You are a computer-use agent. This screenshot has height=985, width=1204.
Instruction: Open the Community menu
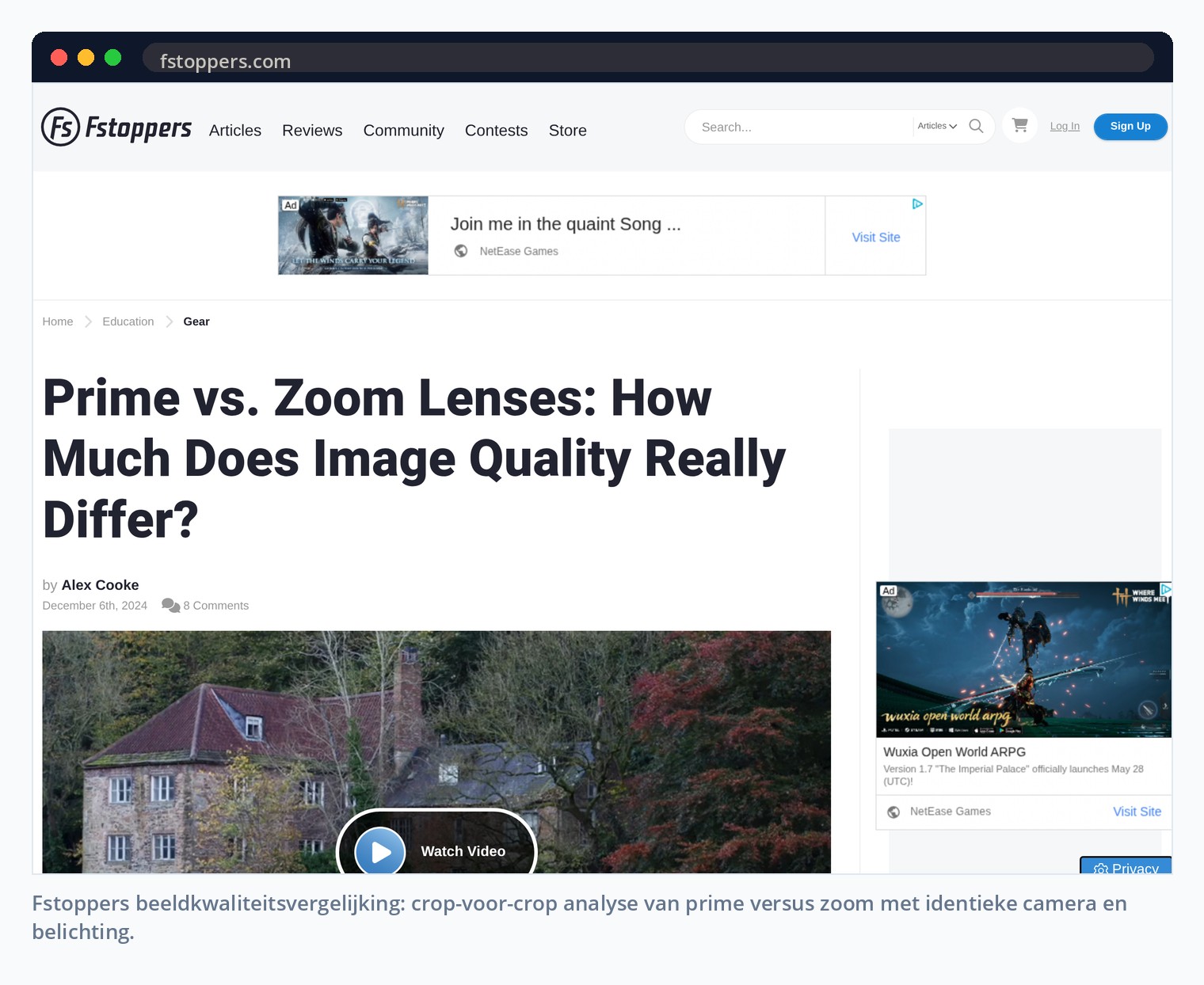[403, 131]
